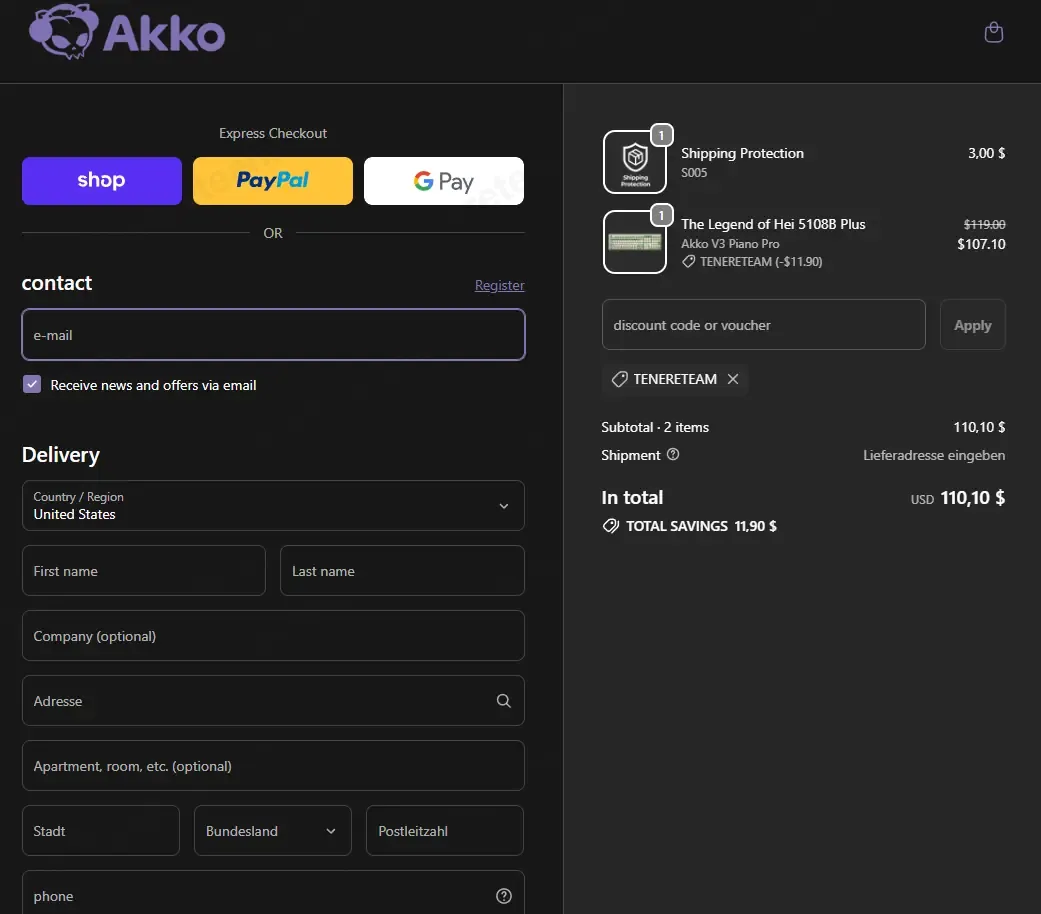Screen dimensions: 1041x914
Task: Click the Akko wordmark text
Action: (165, 33)
